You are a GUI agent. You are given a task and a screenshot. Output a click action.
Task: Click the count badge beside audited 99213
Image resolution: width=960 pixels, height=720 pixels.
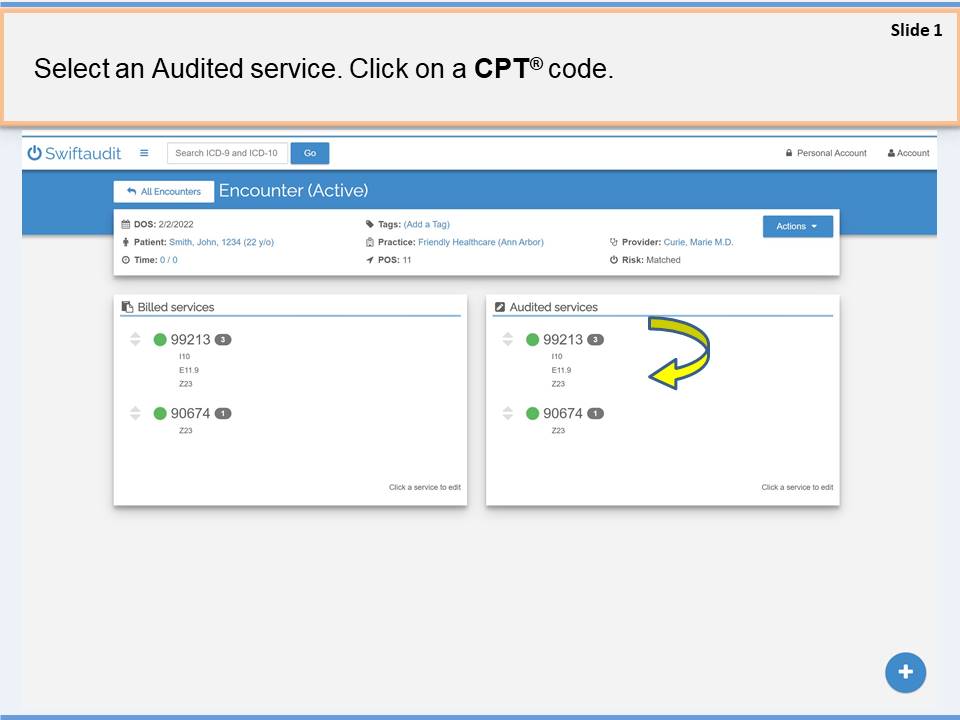595,340
